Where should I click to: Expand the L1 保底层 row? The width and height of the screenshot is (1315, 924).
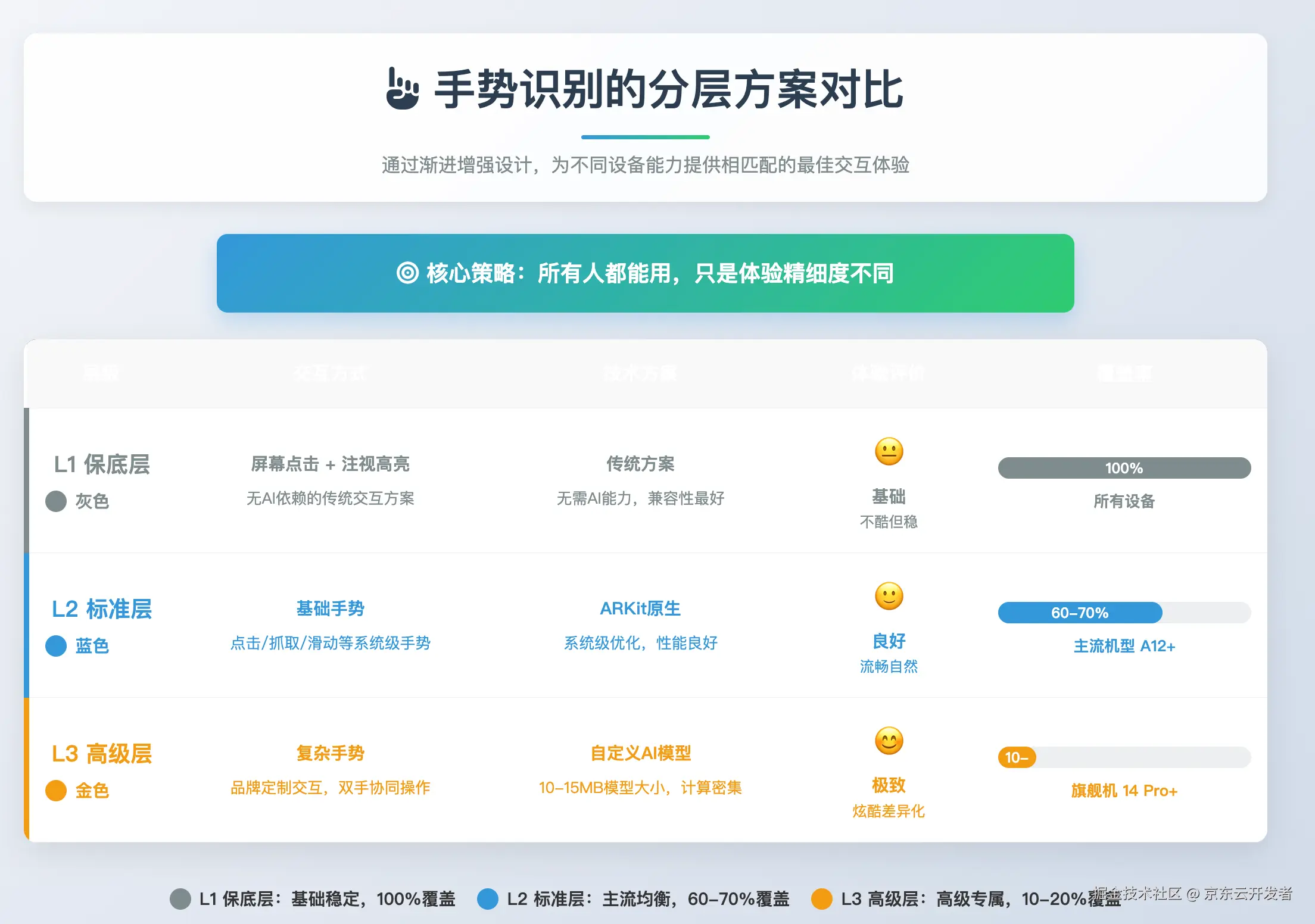(x=101, y=464)
